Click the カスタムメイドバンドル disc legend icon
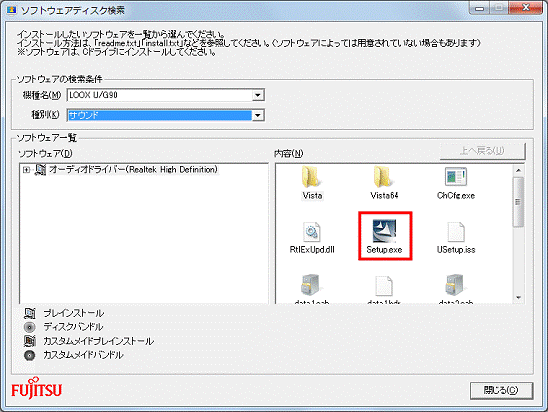 click(30, 355)
